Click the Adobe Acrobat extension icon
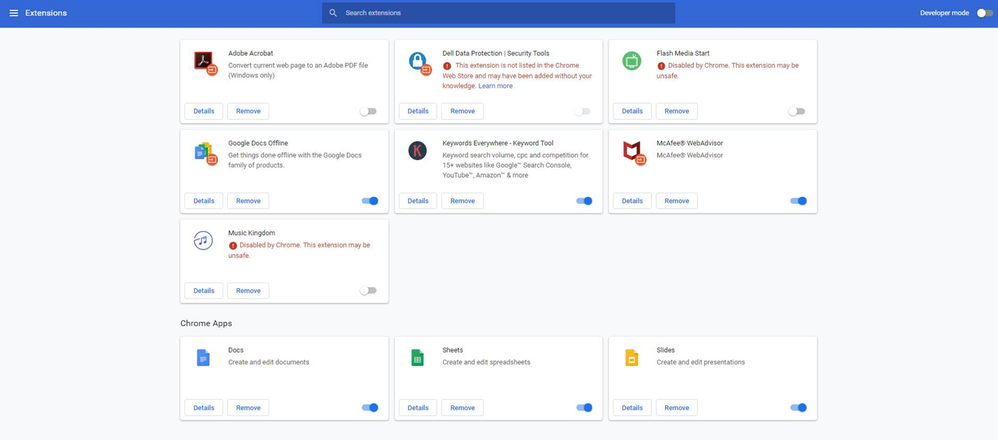This screenshot has width=998, height=440. click(204, 62)
